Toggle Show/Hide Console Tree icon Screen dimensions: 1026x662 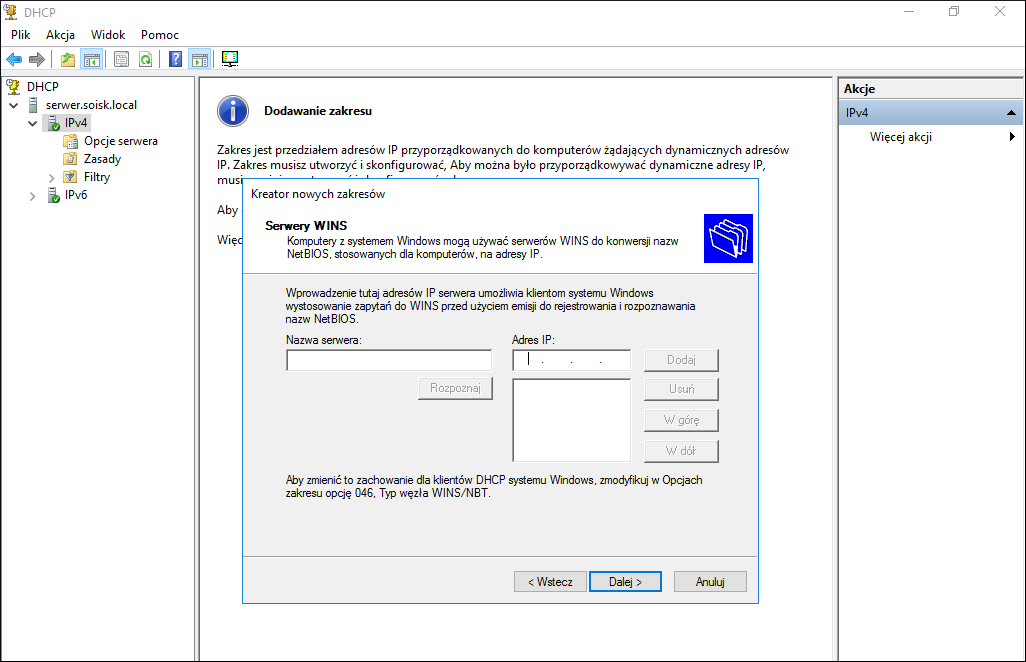pos(92,60)
